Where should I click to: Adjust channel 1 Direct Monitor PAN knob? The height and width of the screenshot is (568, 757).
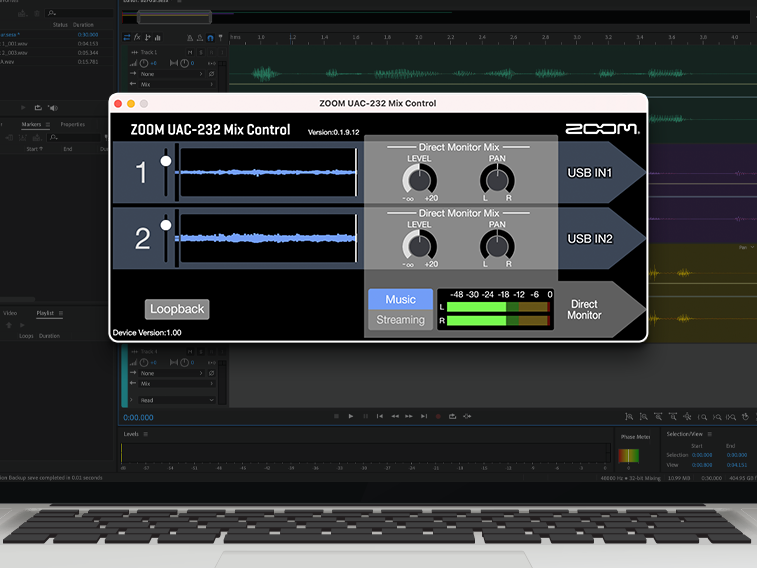(497, 180)
